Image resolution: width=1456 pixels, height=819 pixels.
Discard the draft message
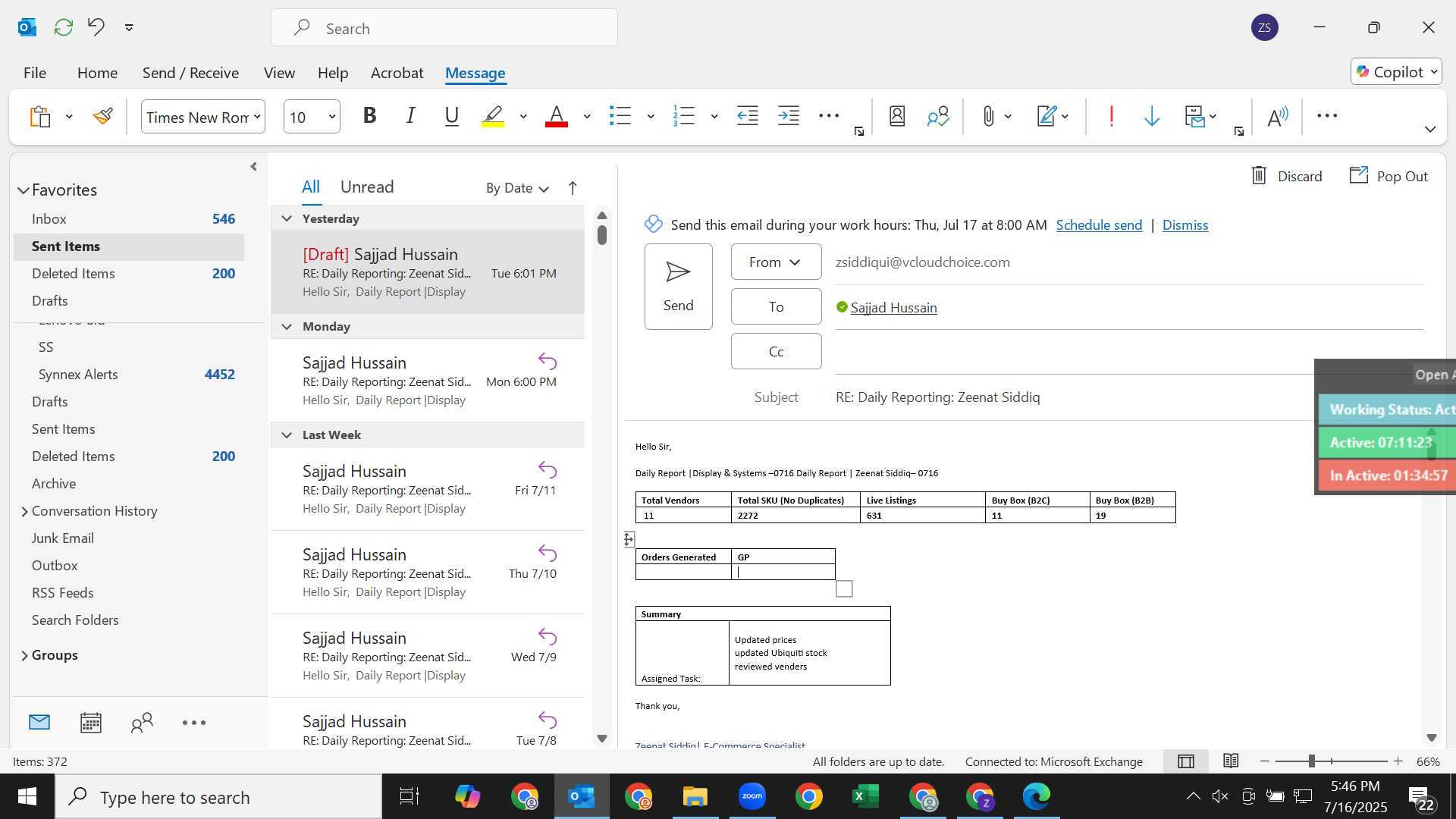[1286, 176]
